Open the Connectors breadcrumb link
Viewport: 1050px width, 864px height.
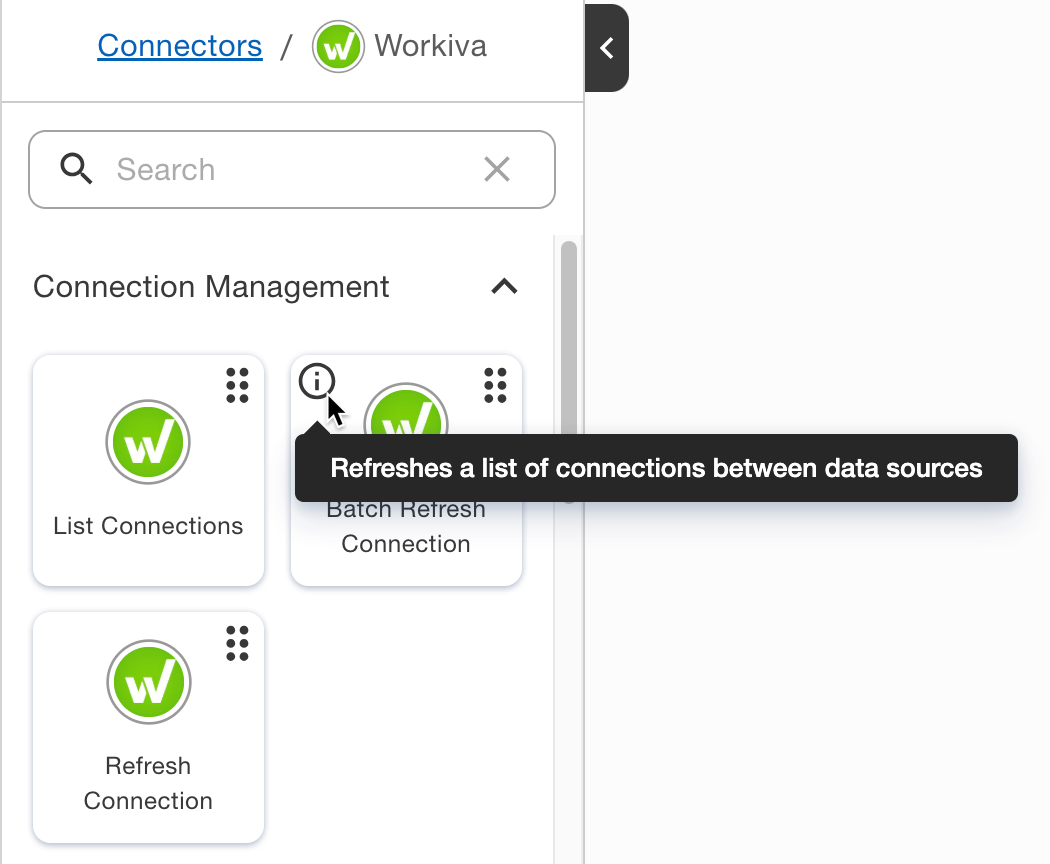(179, 46)
